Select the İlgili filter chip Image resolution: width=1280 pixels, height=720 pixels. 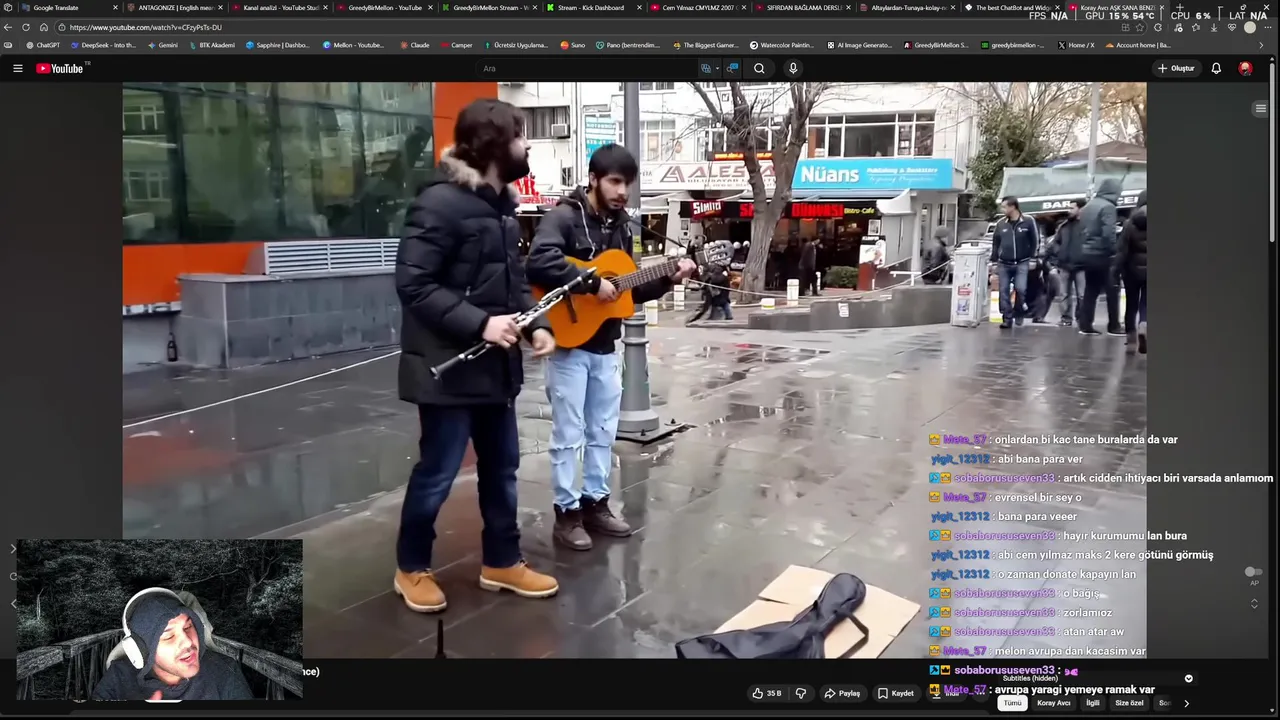[x=1093, y=703]
